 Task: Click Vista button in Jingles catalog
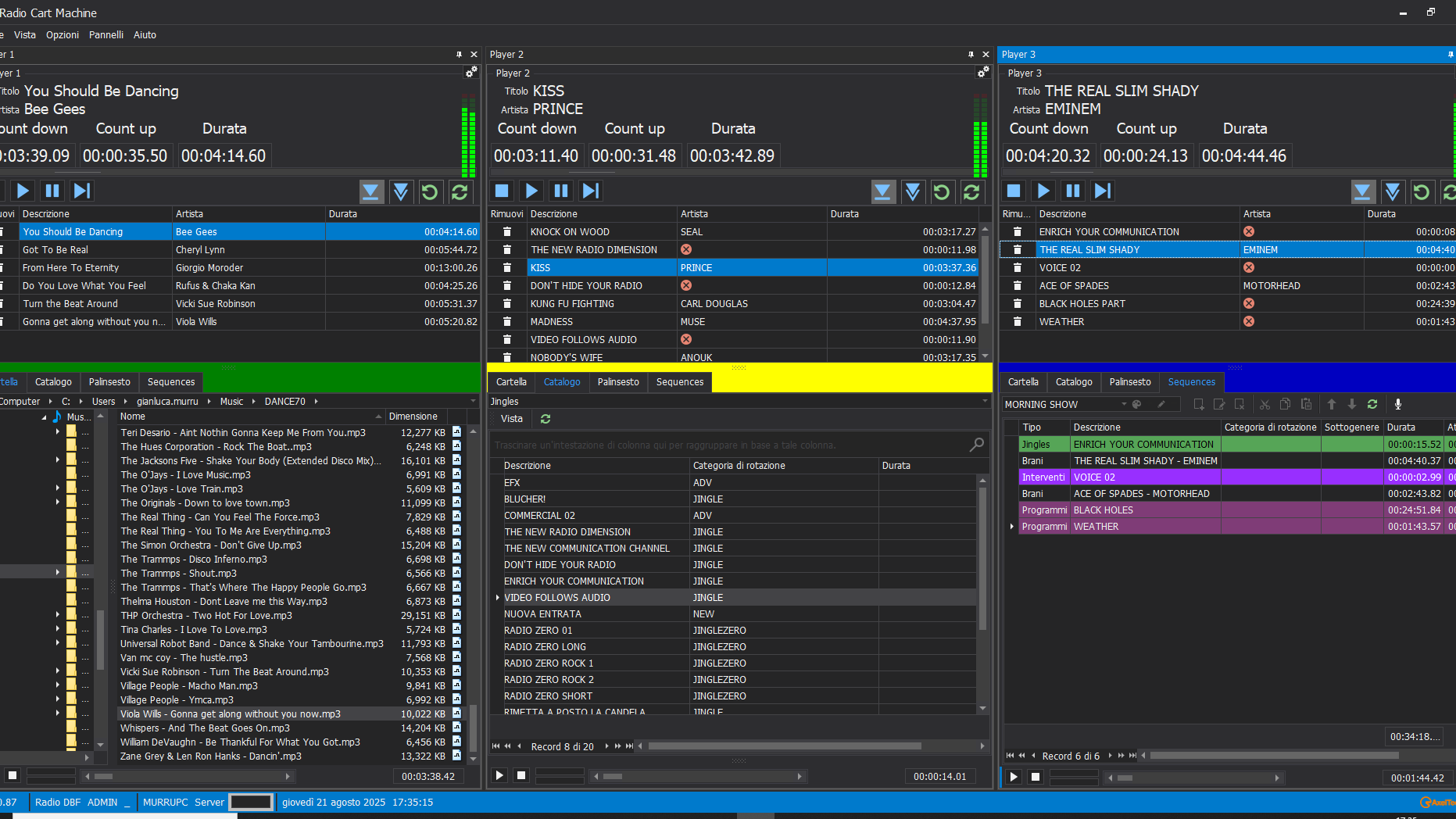[512, 419]
